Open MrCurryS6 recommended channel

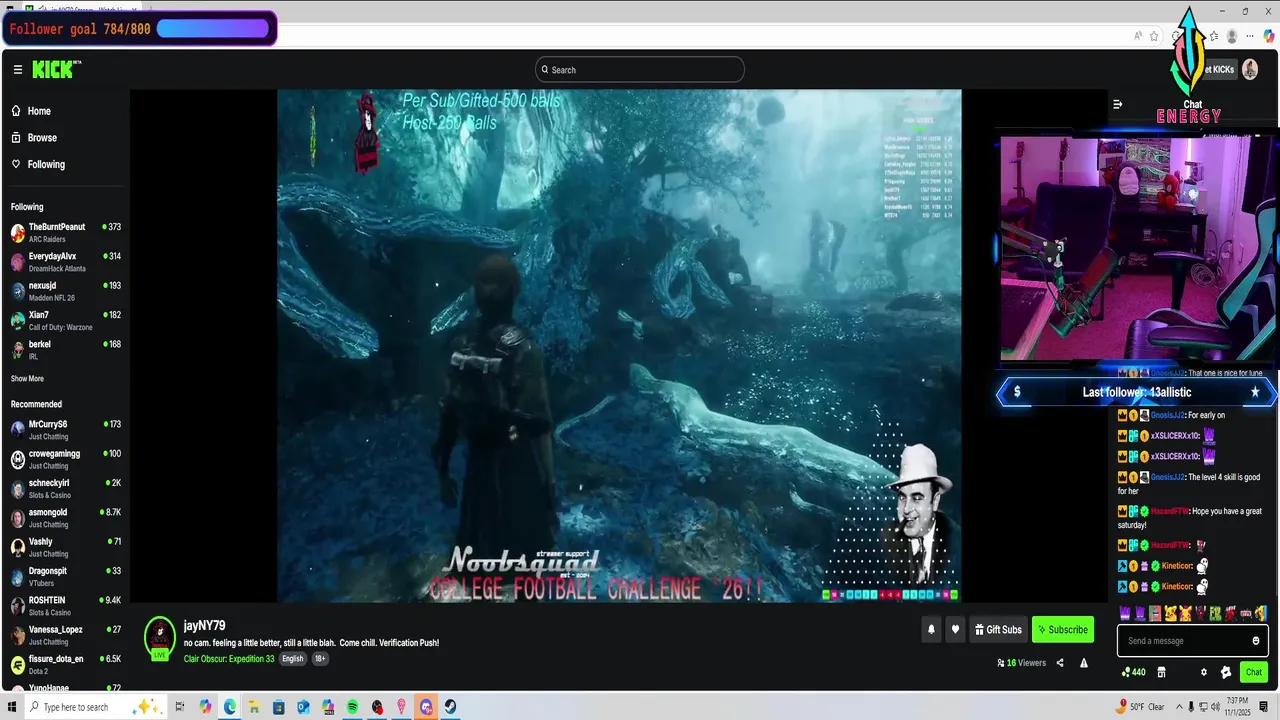[x=65, y=430]
